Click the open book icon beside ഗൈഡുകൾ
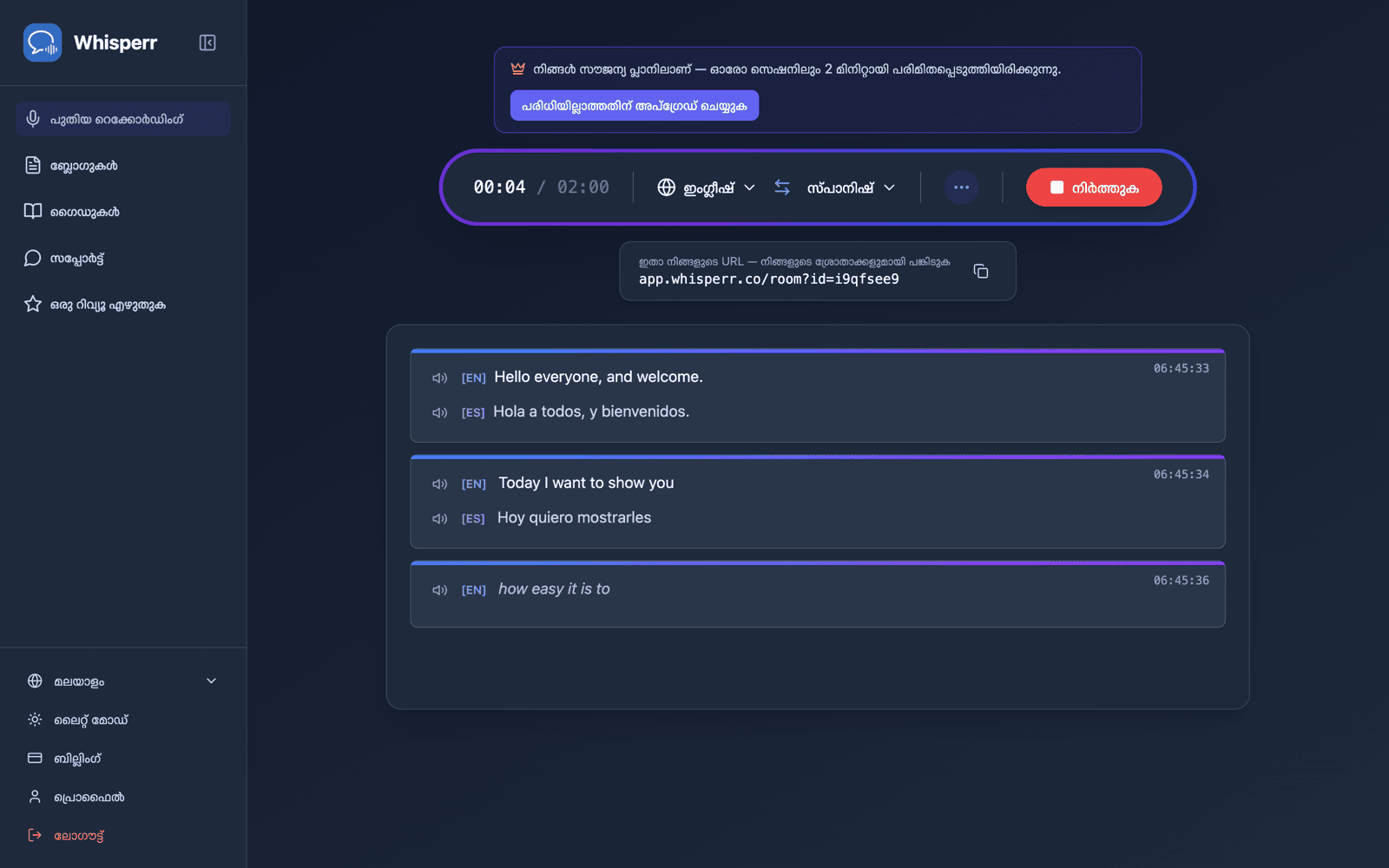The image size is (1389, 868). 33,212
